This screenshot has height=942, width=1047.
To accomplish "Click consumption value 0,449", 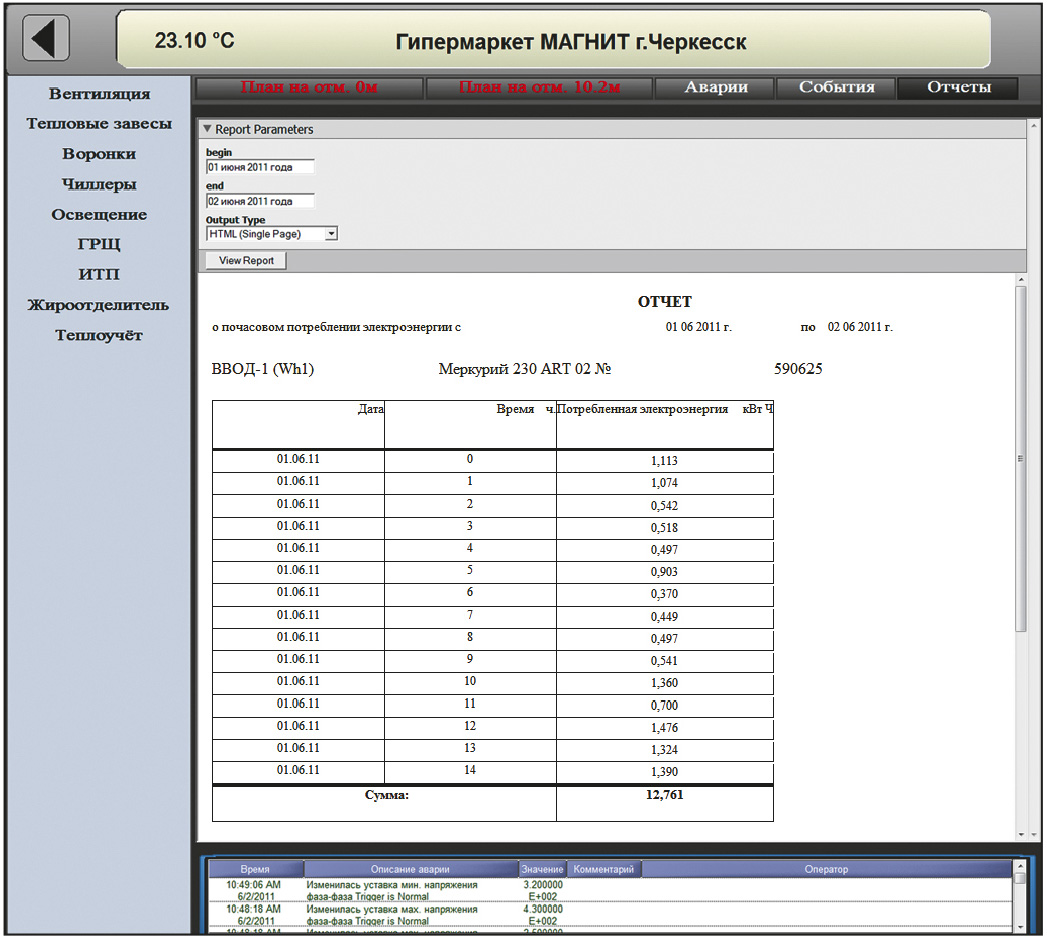I will click(x=664, y=616).
